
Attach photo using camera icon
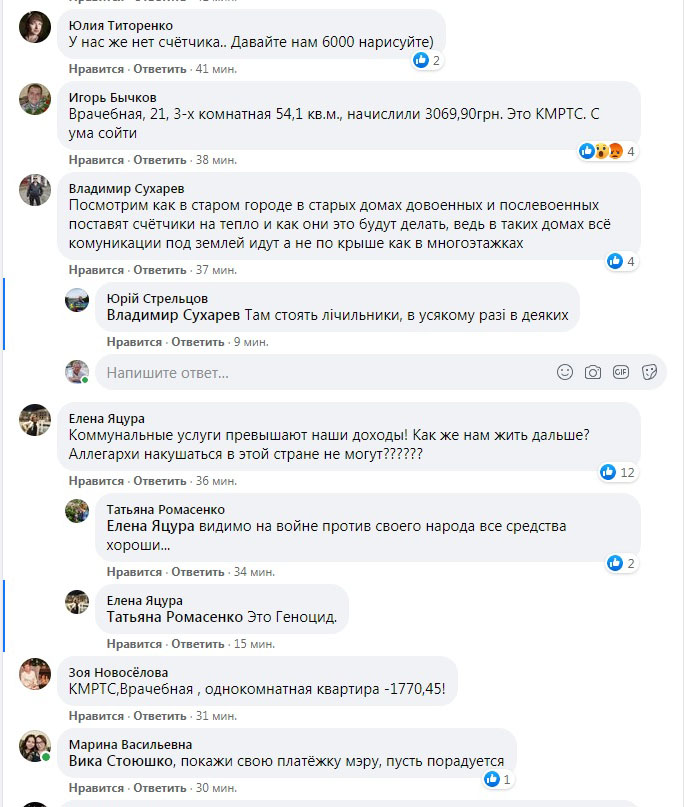[x=593, y=372]
